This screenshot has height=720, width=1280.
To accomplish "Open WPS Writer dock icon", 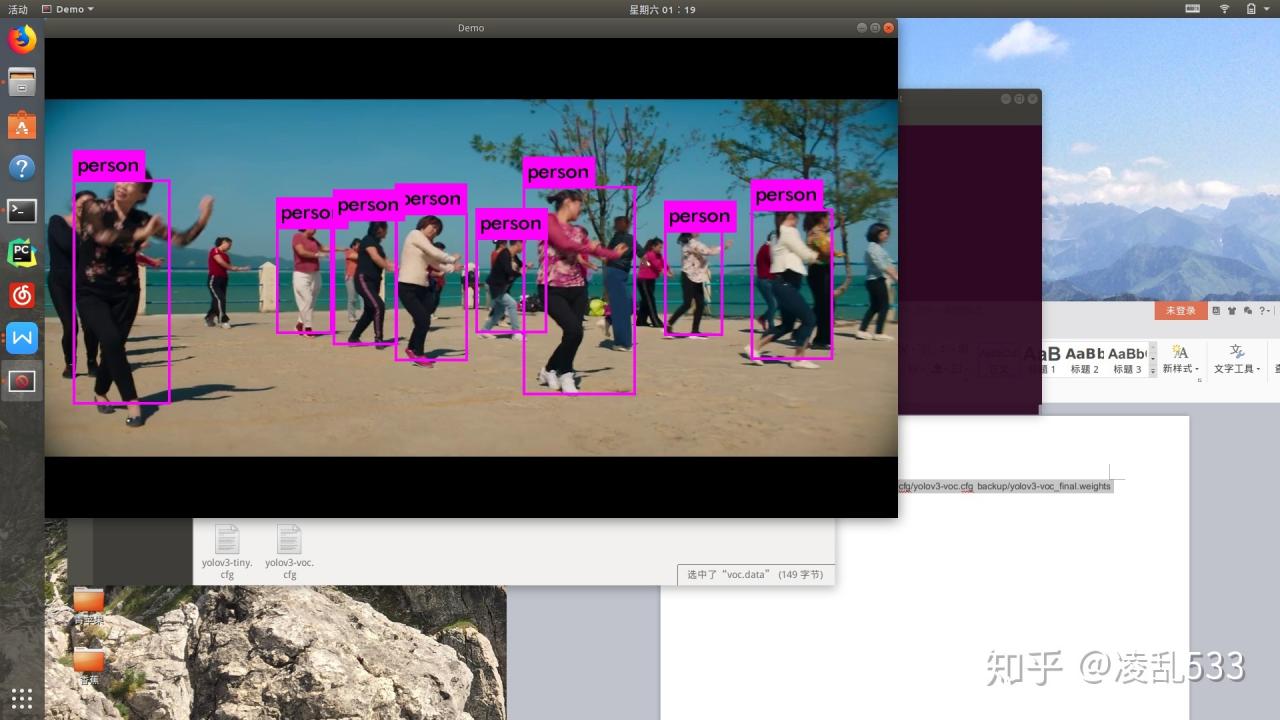I will pyautogui.click(x=22, y=338).
